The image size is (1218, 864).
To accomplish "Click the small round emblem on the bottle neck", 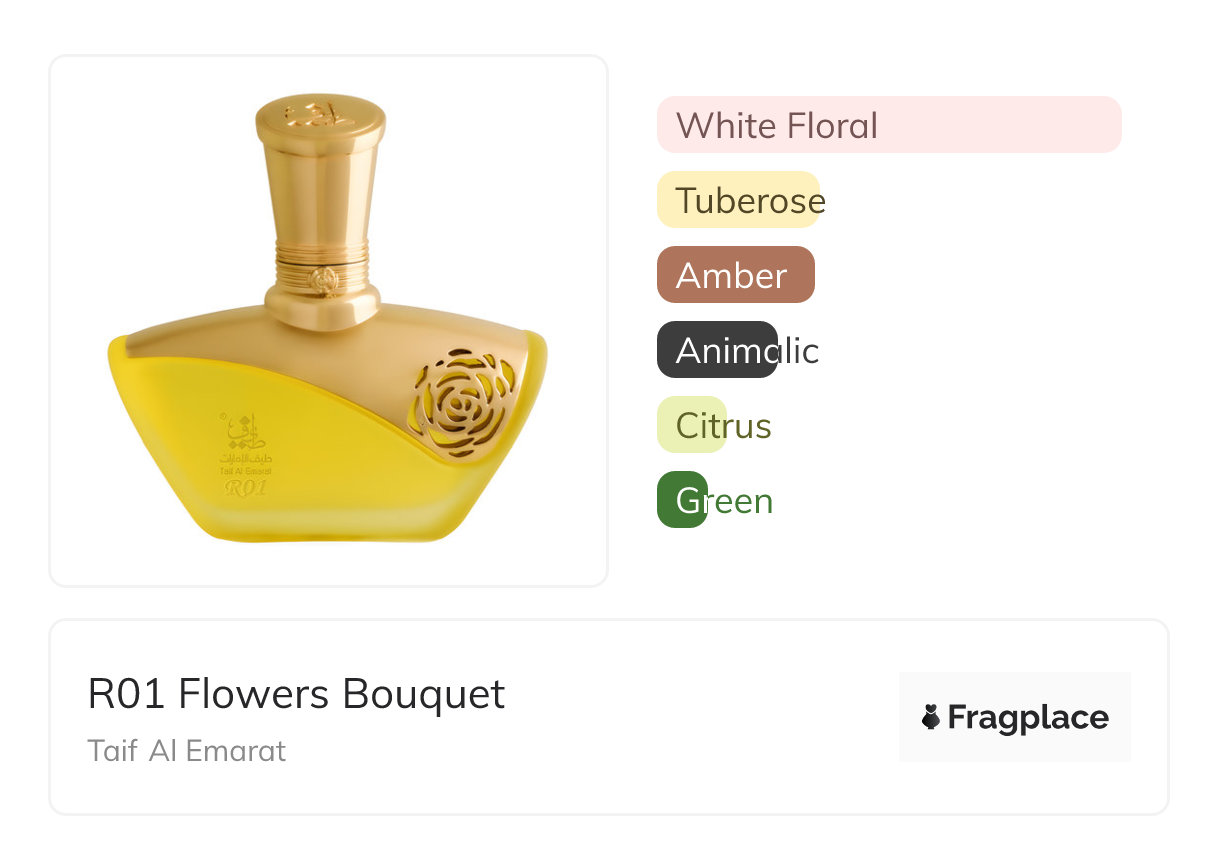I will click(x=323, y=279).
